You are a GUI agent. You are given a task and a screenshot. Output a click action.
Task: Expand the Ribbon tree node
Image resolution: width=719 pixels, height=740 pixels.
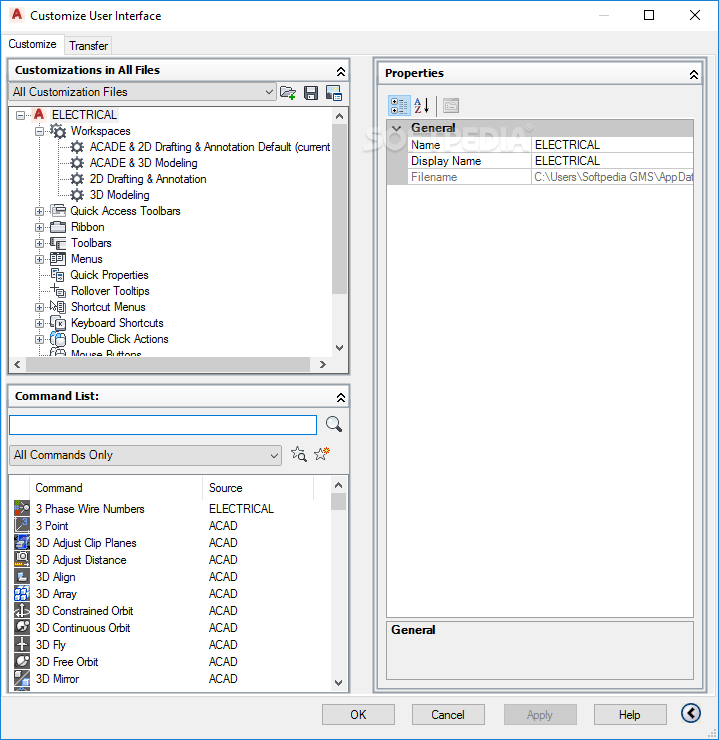coord(40,227)
